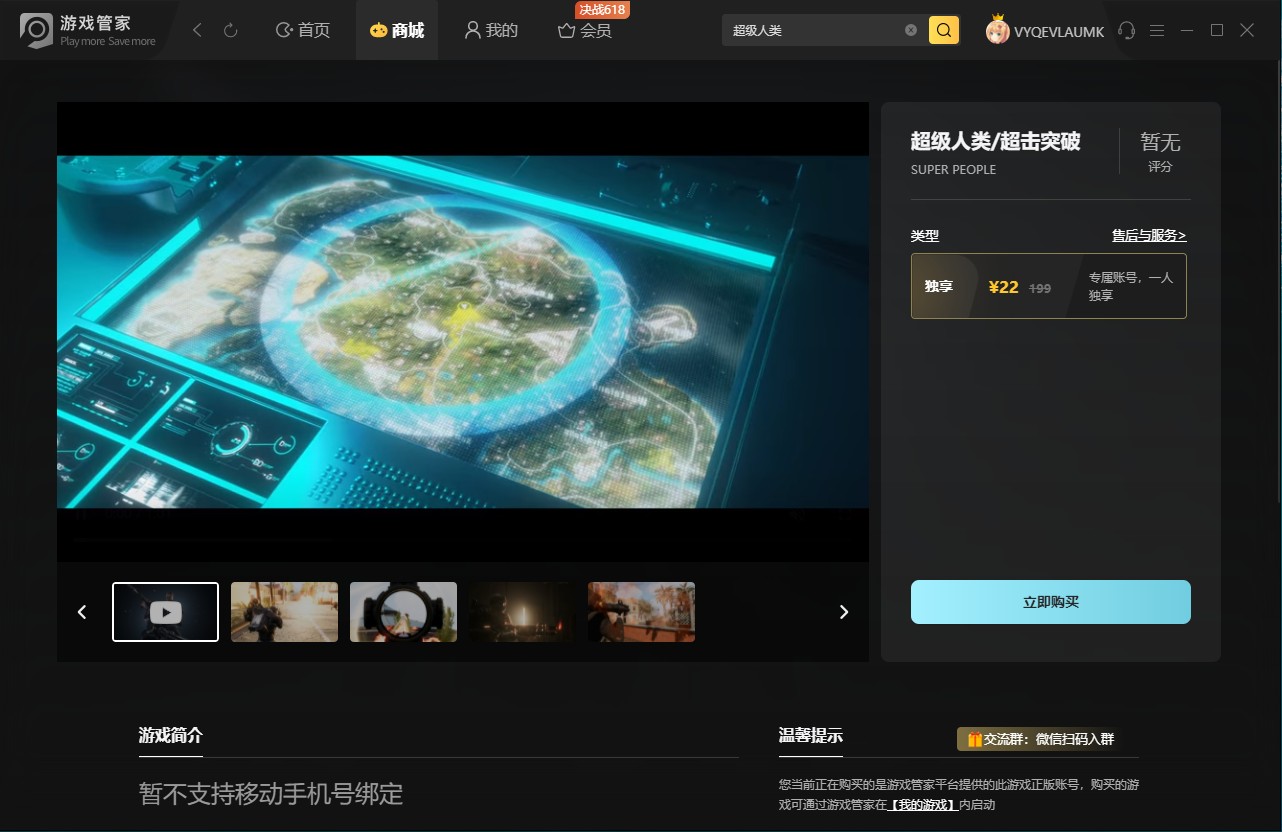Image resolution: width=1282 pixels, height=832 pixels.
Task: Minimize the window
Action: tap(1187, 31)
